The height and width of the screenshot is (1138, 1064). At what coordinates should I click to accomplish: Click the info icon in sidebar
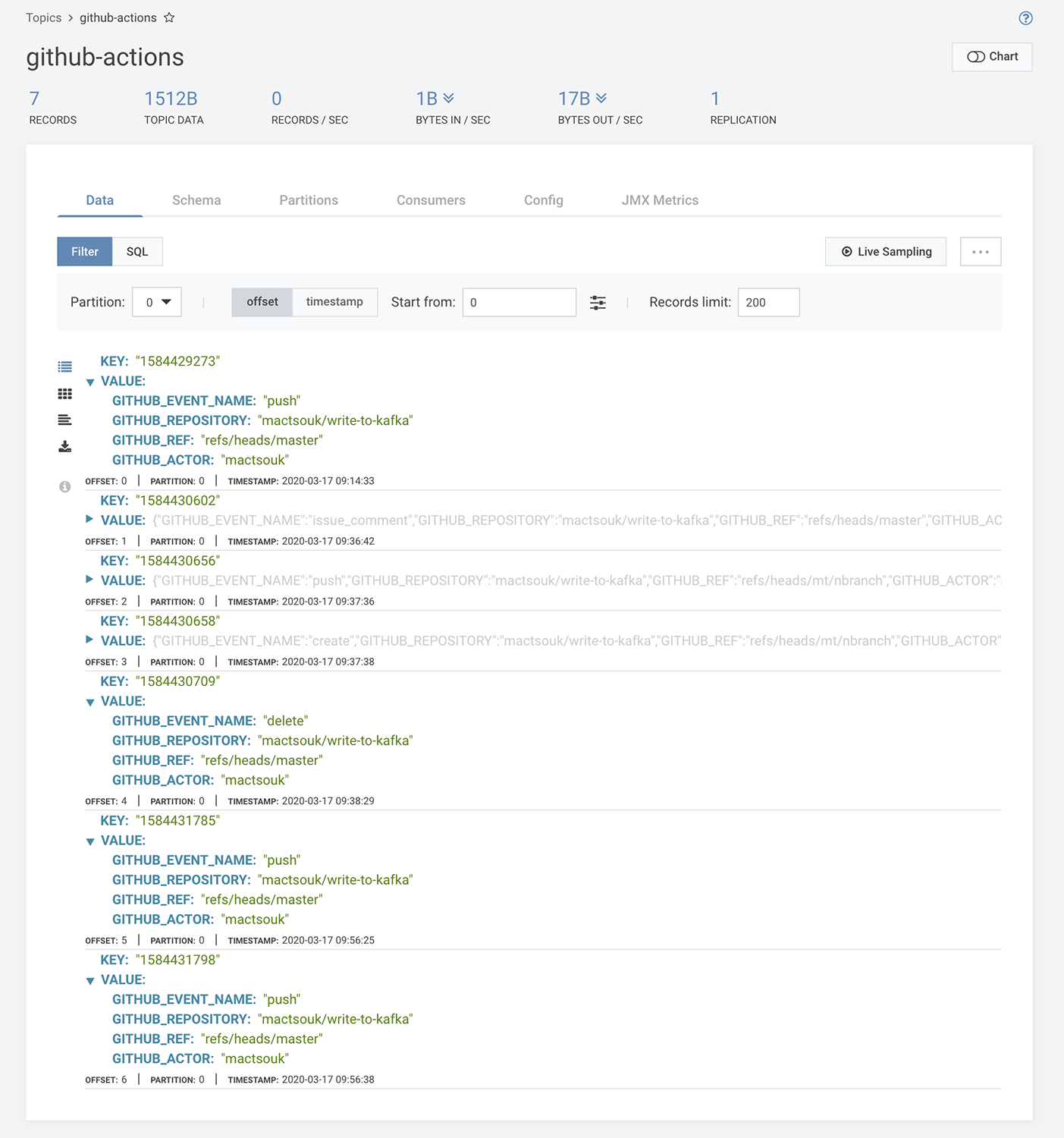point(65,486)
